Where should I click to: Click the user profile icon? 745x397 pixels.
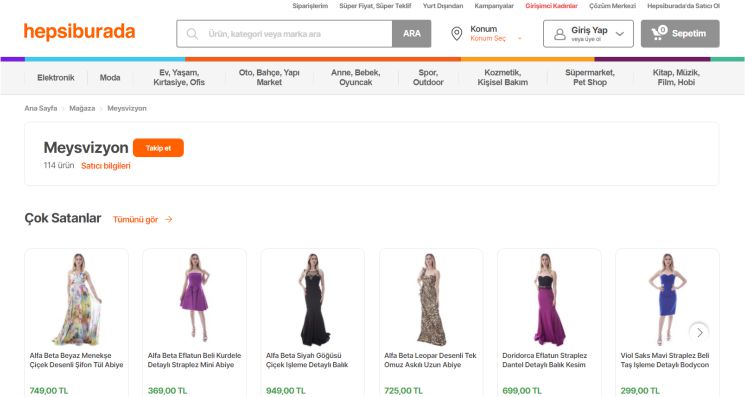coord(560,34)
